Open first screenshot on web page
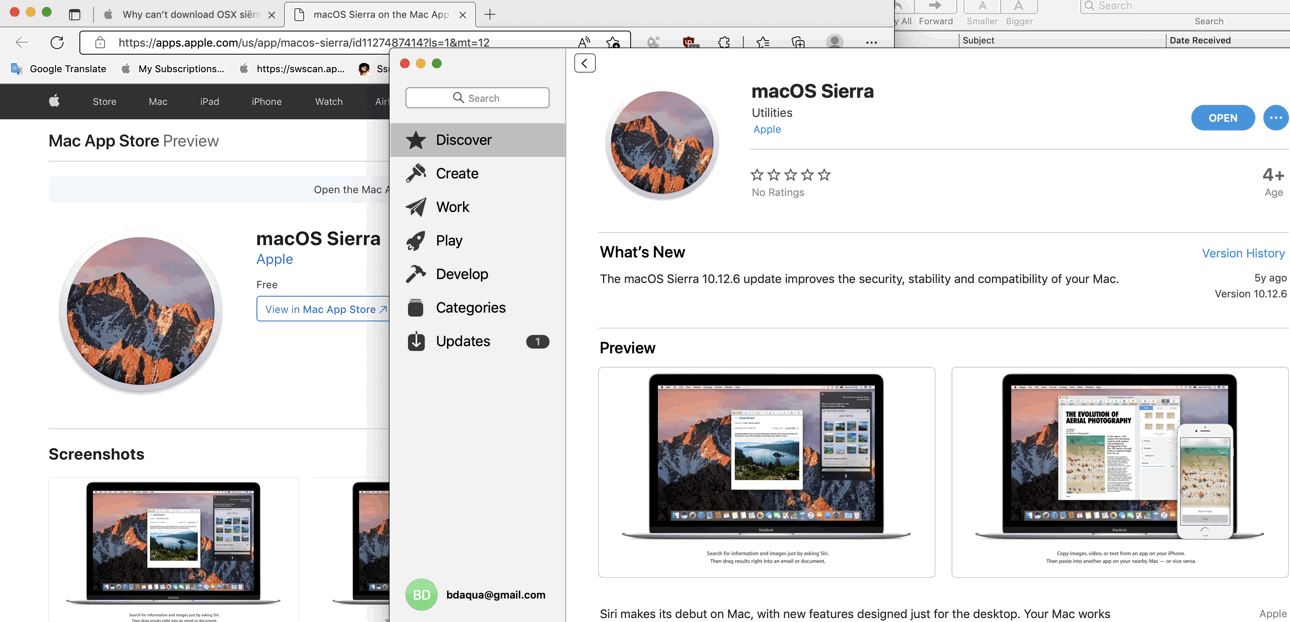 pos(173,550)
